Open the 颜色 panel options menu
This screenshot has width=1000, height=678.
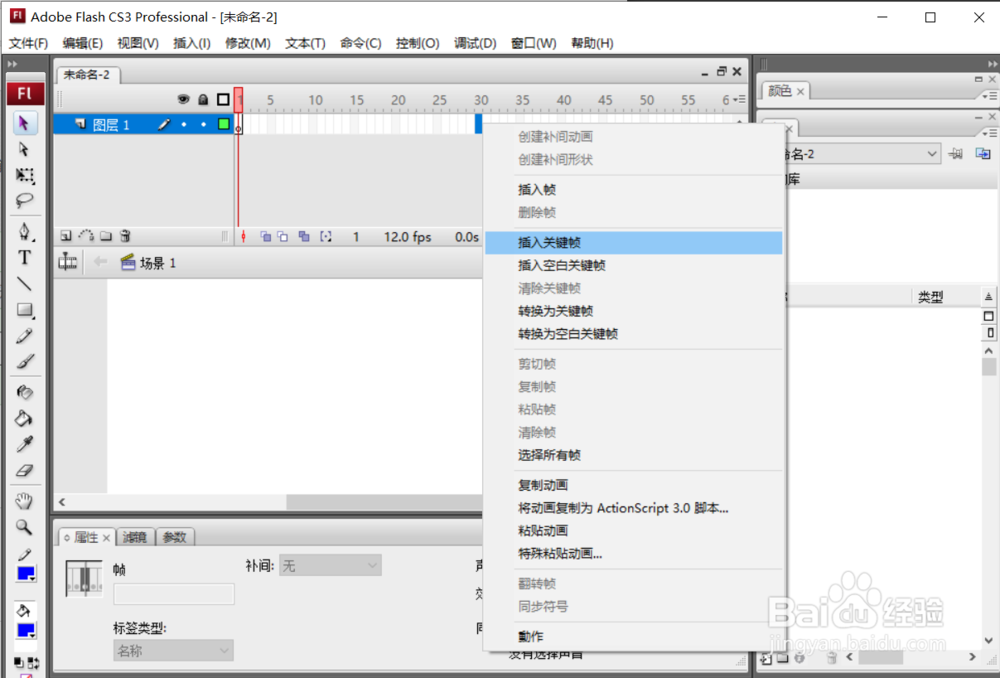coord(989,96)
